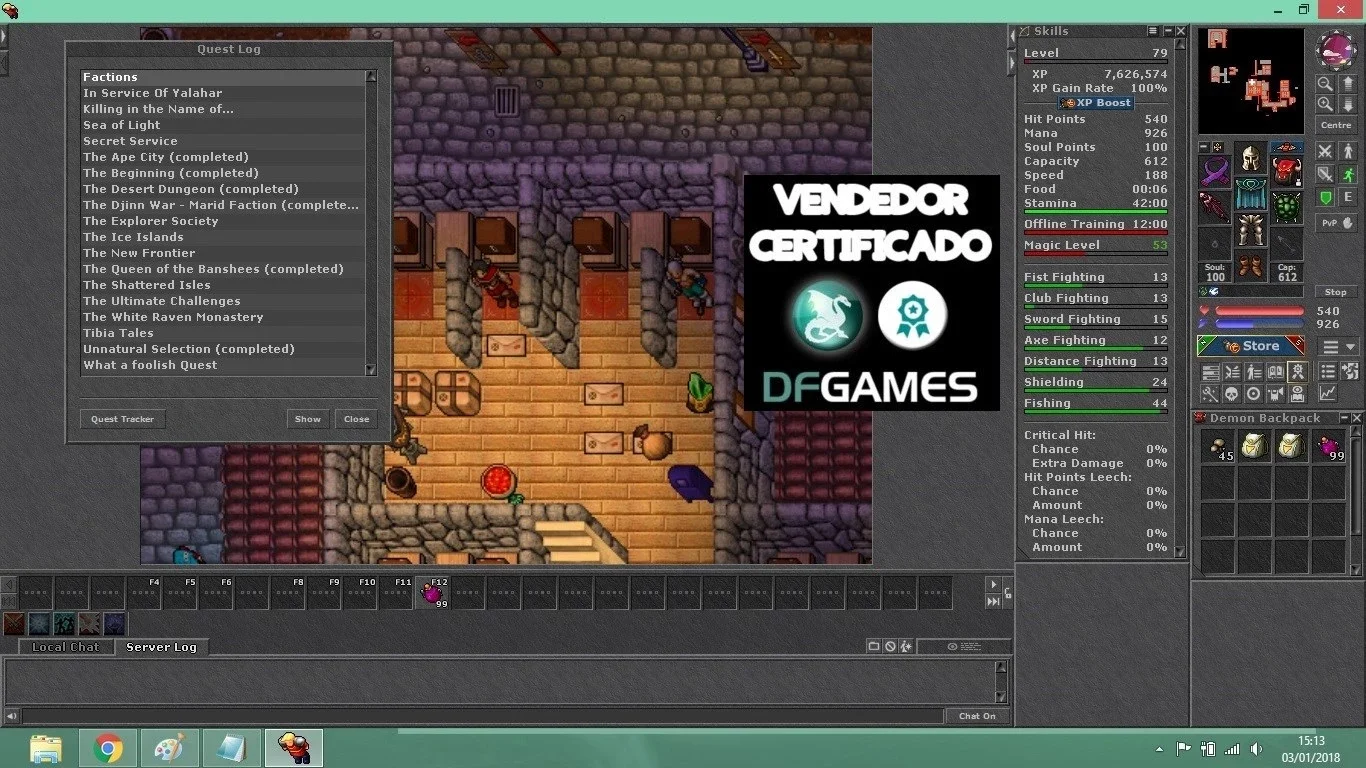Advance action bar with right arrow
The image size is (1366, 768).
pyautogui.click(x=993, y=584)
